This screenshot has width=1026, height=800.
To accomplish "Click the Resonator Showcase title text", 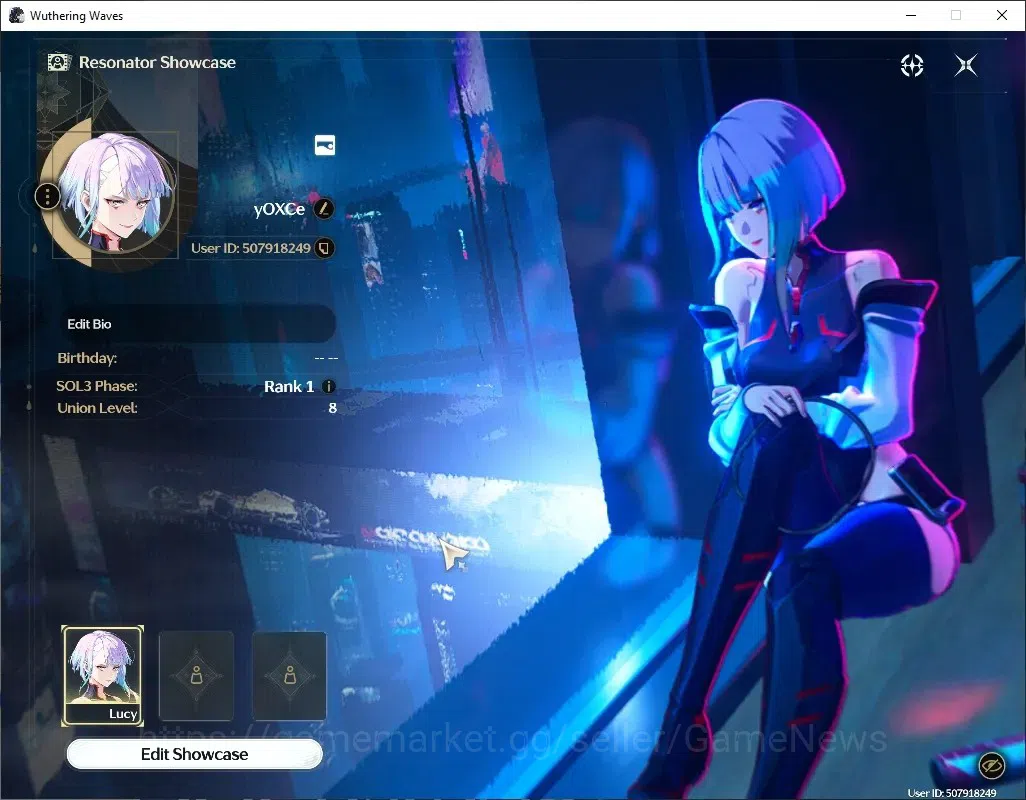I will pos(157,62).
